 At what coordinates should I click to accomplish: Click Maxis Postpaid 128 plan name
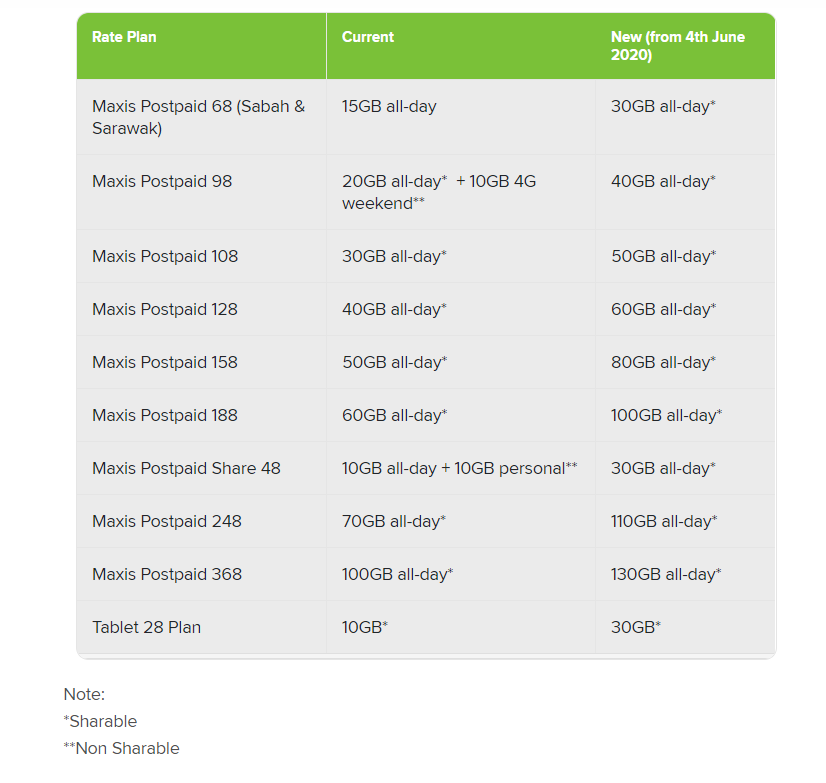tap(165, 309)
